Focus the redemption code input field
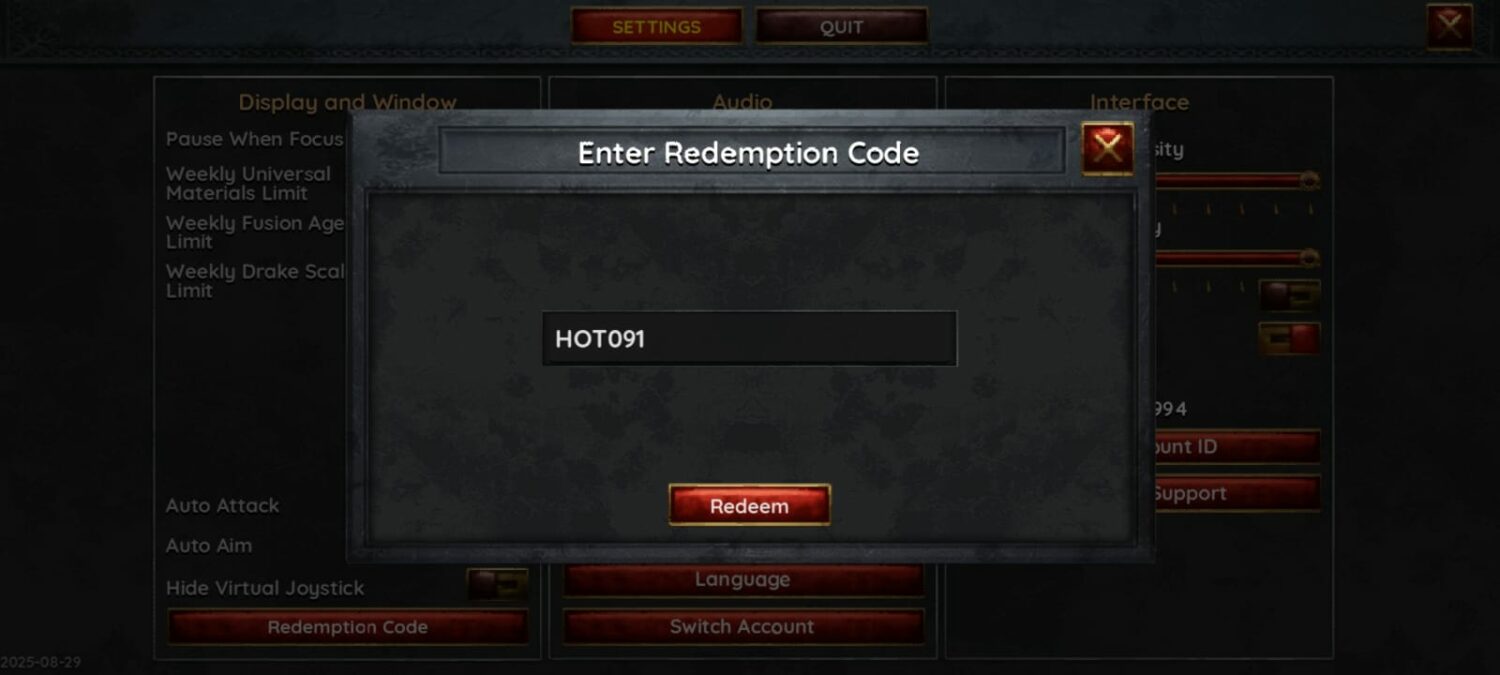Viewport: 1500px width, 675px height. click(x=749, y=338)
